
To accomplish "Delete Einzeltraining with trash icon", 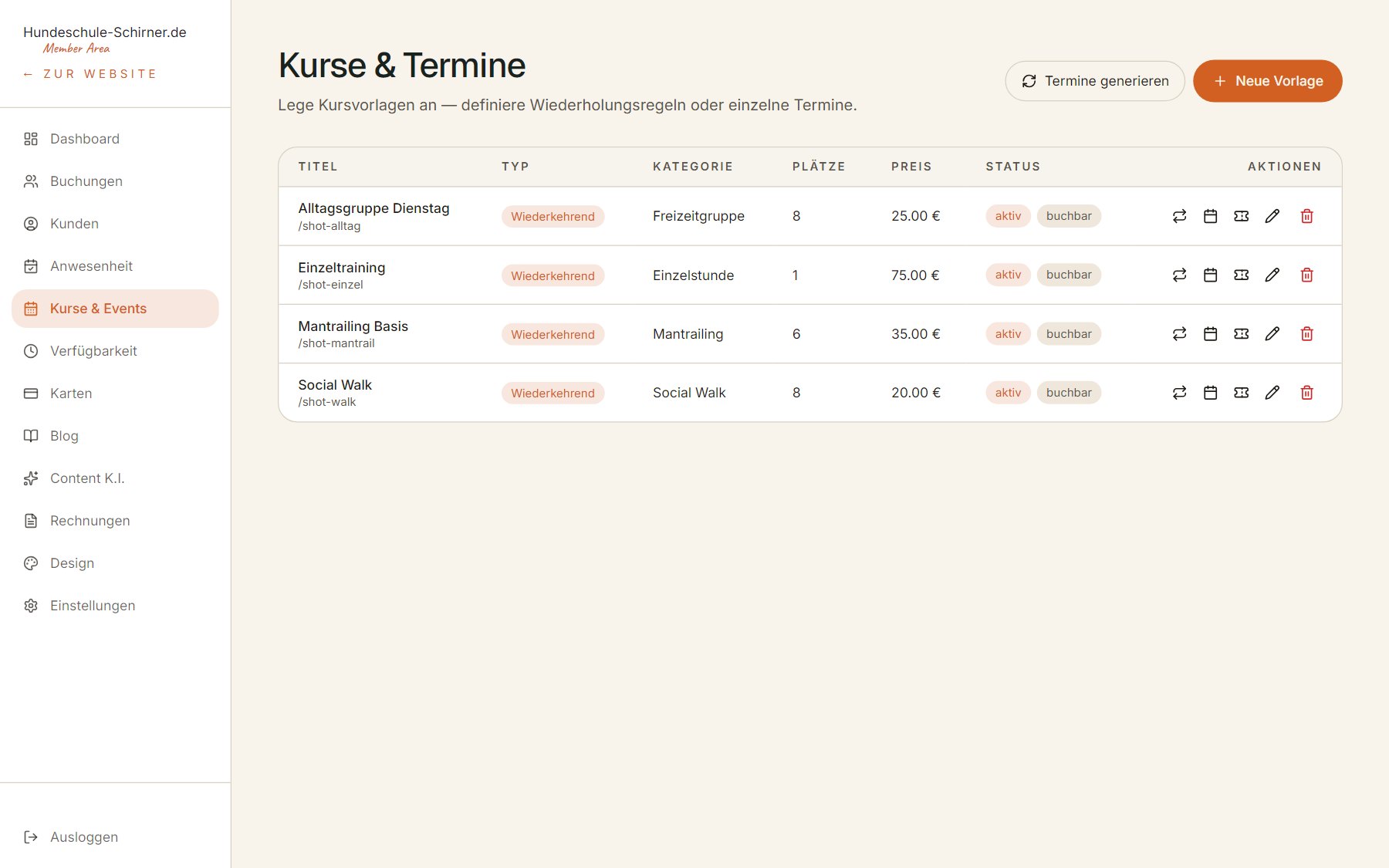I will point(1306,275).
